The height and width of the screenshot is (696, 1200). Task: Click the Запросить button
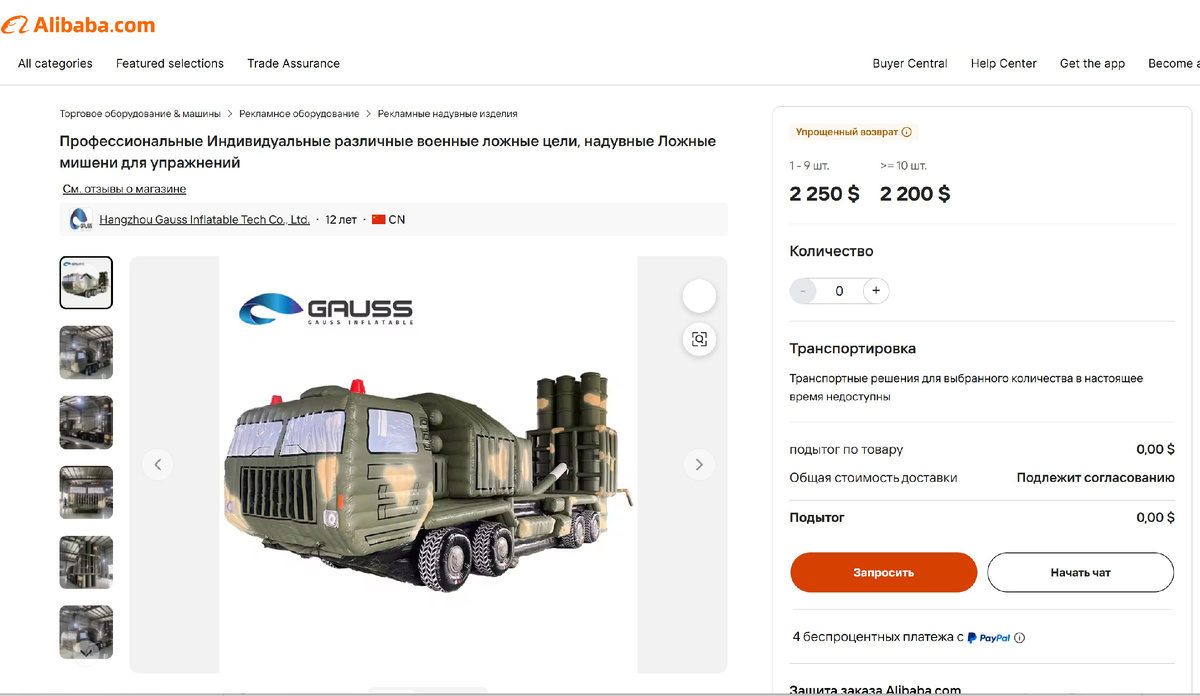coord(883,573)
